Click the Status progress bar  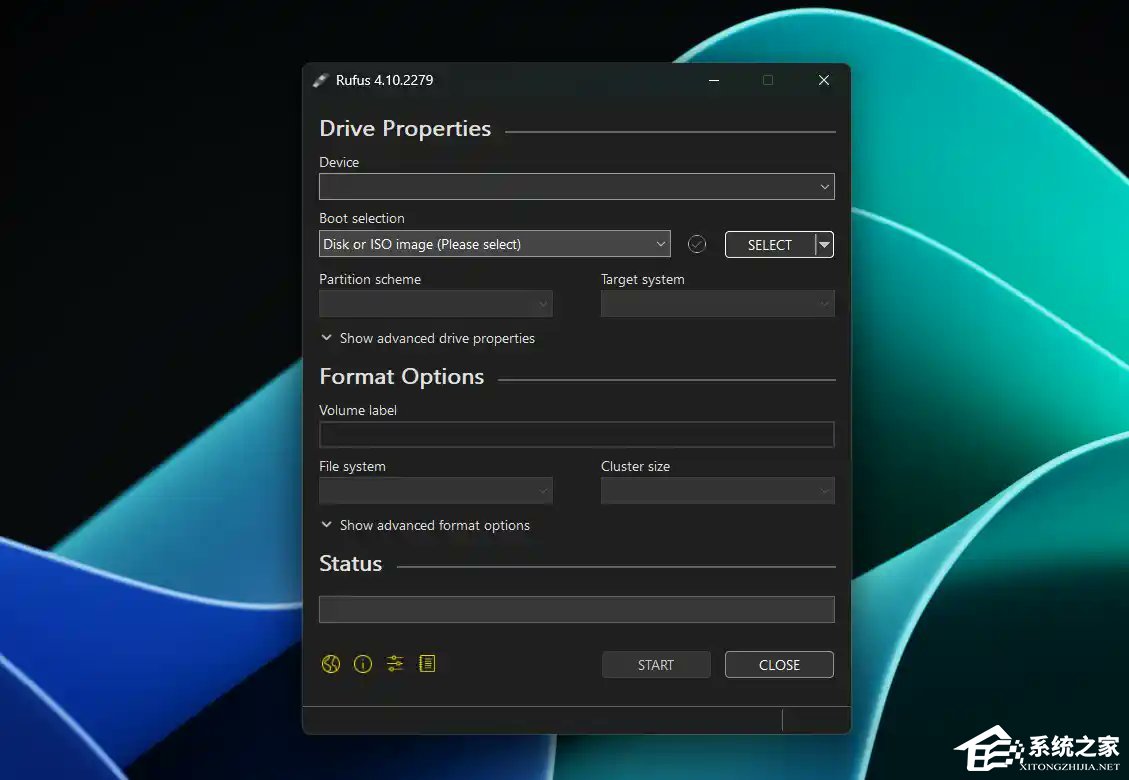point(576,608)
